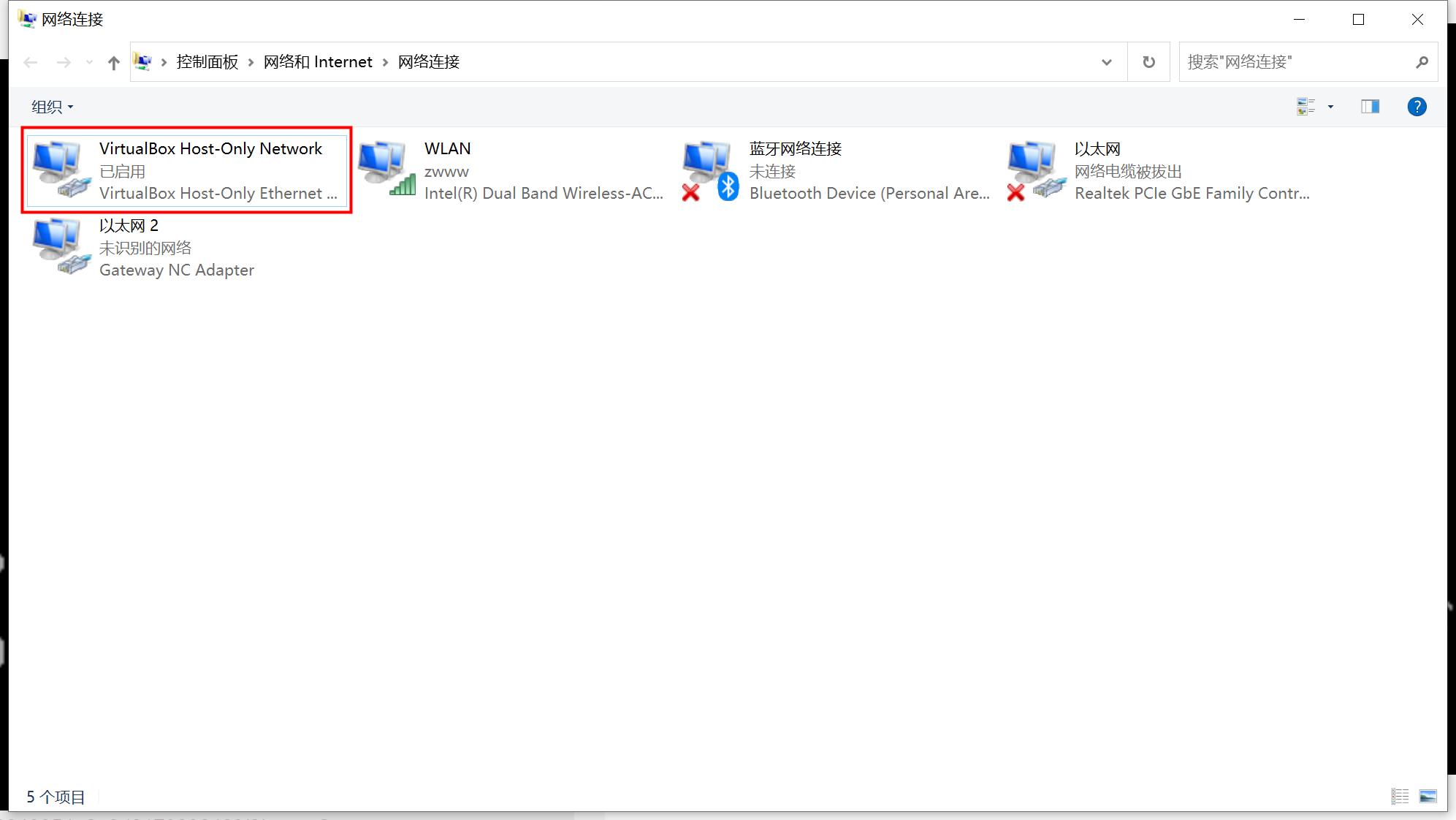
Task: Click the up navigation arrow
Action: [113, 61]
